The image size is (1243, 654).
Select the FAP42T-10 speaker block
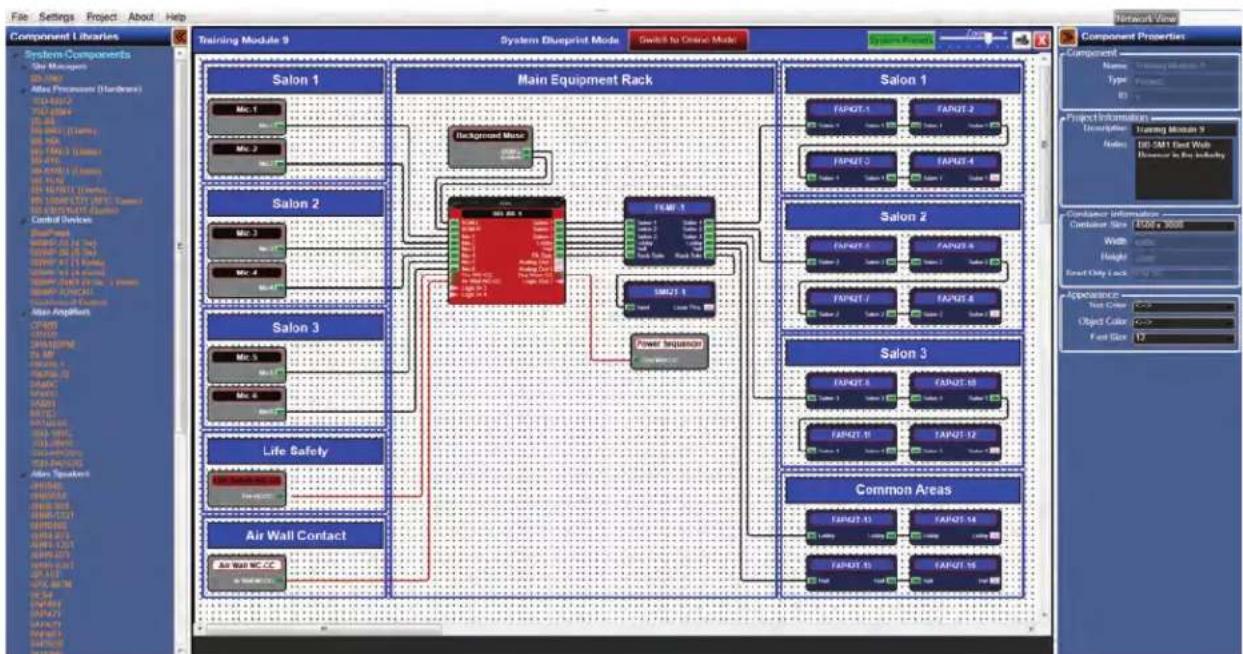(956, 390)
